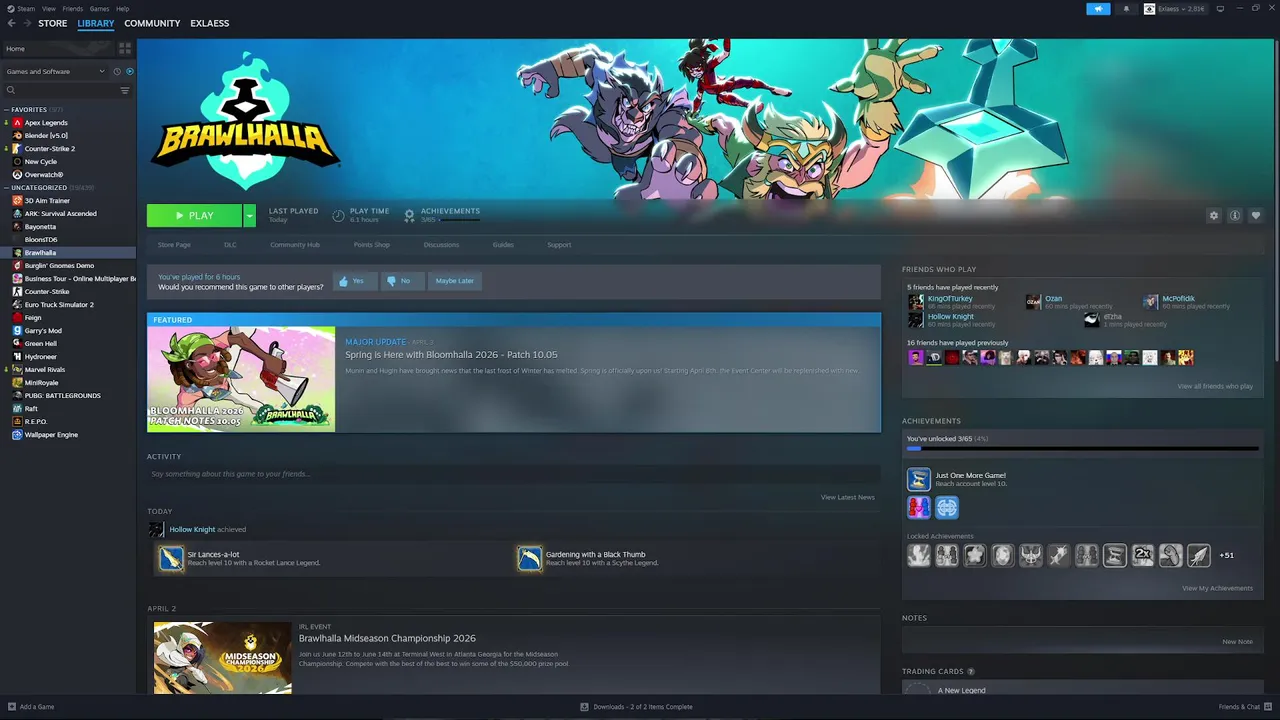Image resolution: width=1280 pixels, height=720 pixels.
Task: Switch to the COMMUNITY tab
Action: pyautogui.click(x=152, y=23)
